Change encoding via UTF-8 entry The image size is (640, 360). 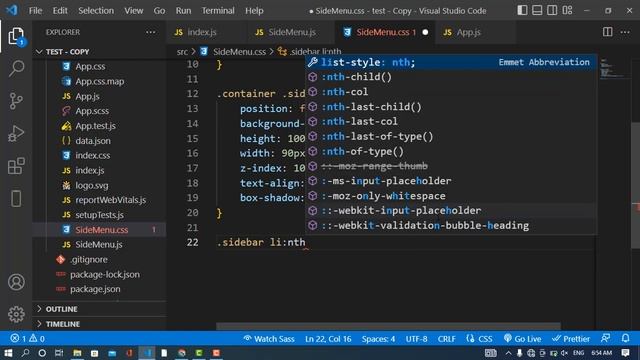417,339
